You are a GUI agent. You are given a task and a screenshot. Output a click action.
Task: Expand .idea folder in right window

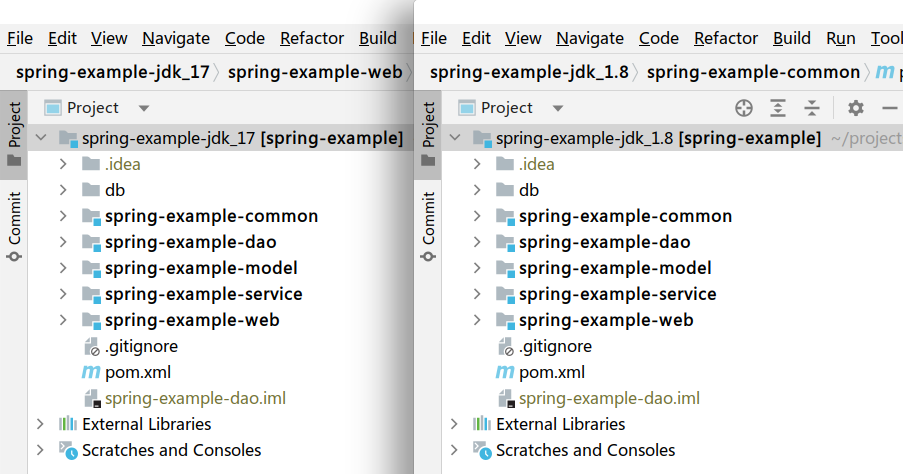click(477, 164)
